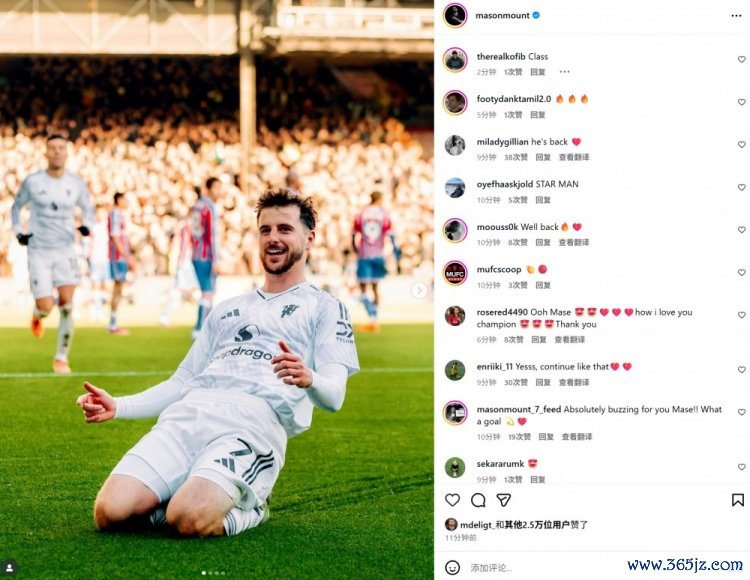The height and width of the screenshot is (580, 750).
Task: Share post via paper plane icon
Action: point(504,500)
